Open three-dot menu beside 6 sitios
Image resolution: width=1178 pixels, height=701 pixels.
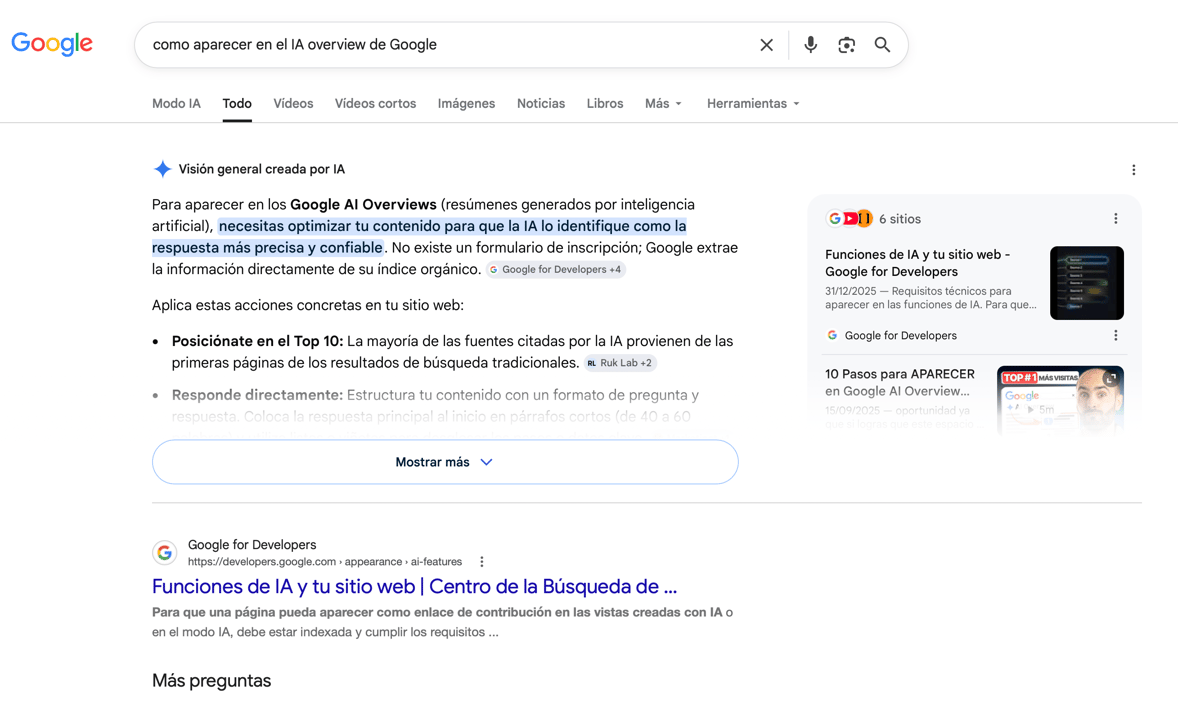(x=1116, y=219)
